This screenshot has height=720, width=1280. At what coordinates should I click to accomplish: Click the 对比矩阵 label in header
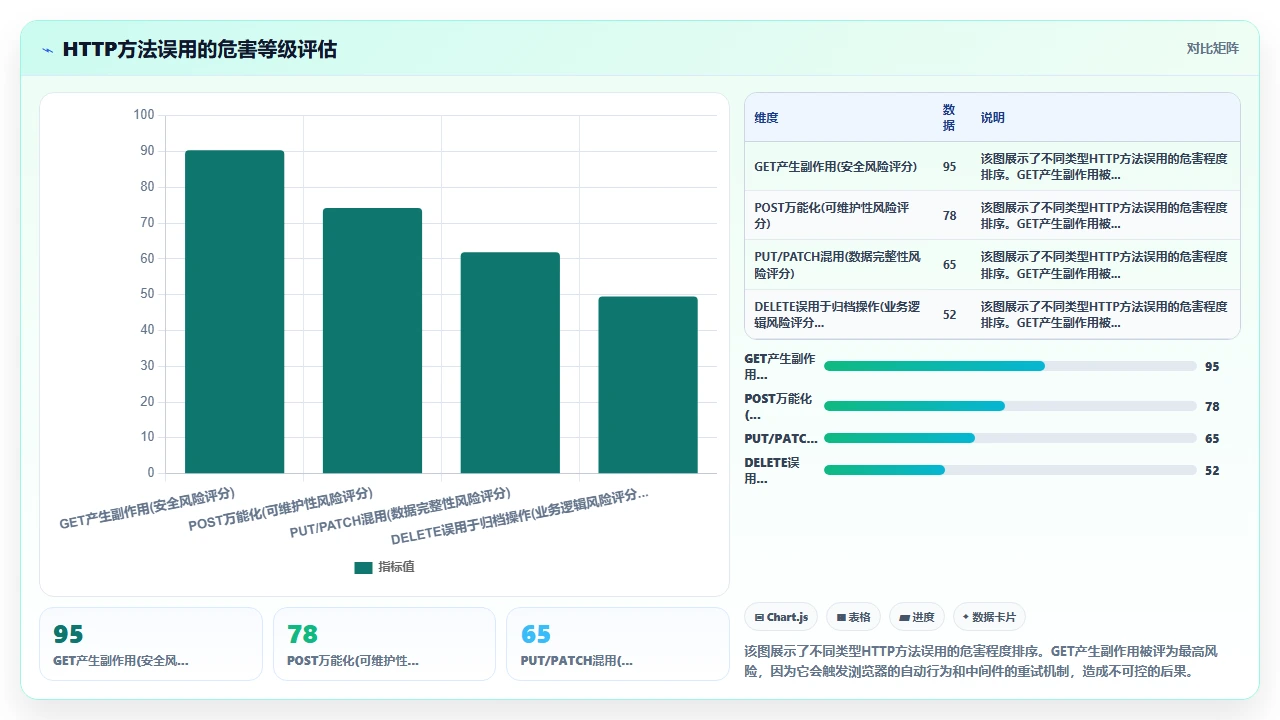point(1212,49)
